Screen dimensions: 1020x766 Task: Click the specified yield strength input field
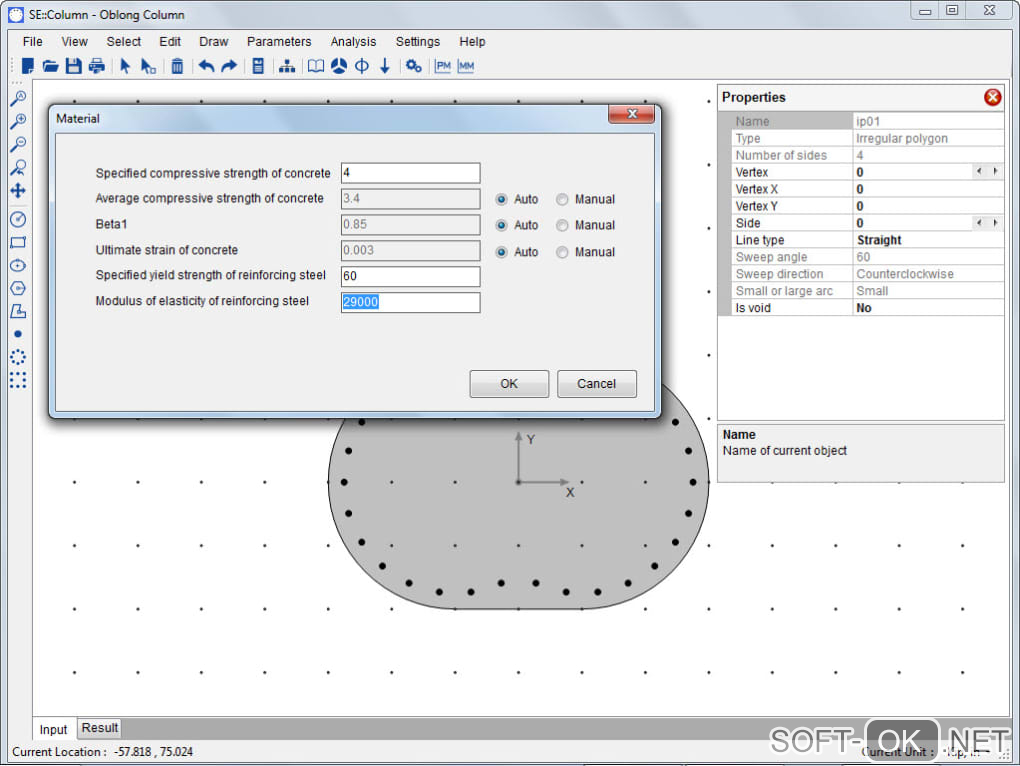click(410, 276)
